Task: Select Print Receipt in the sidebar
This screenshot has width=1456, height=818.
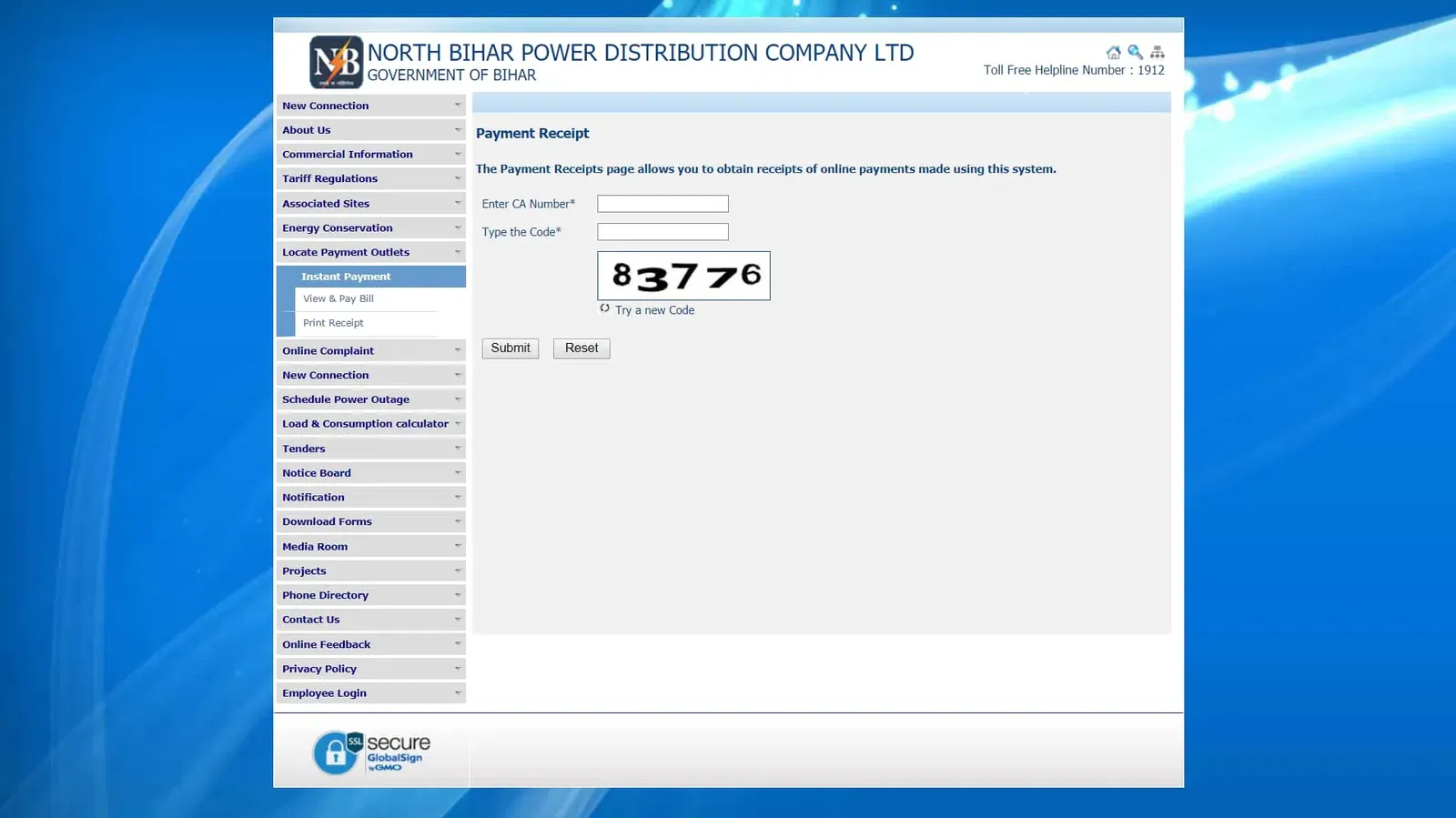Action: point(333,323)
